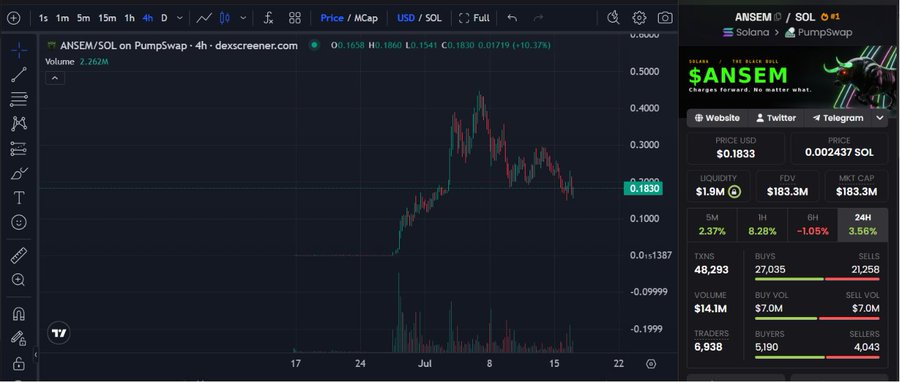Click the redo arrow

pyautogui.click(x=538, y=18)
